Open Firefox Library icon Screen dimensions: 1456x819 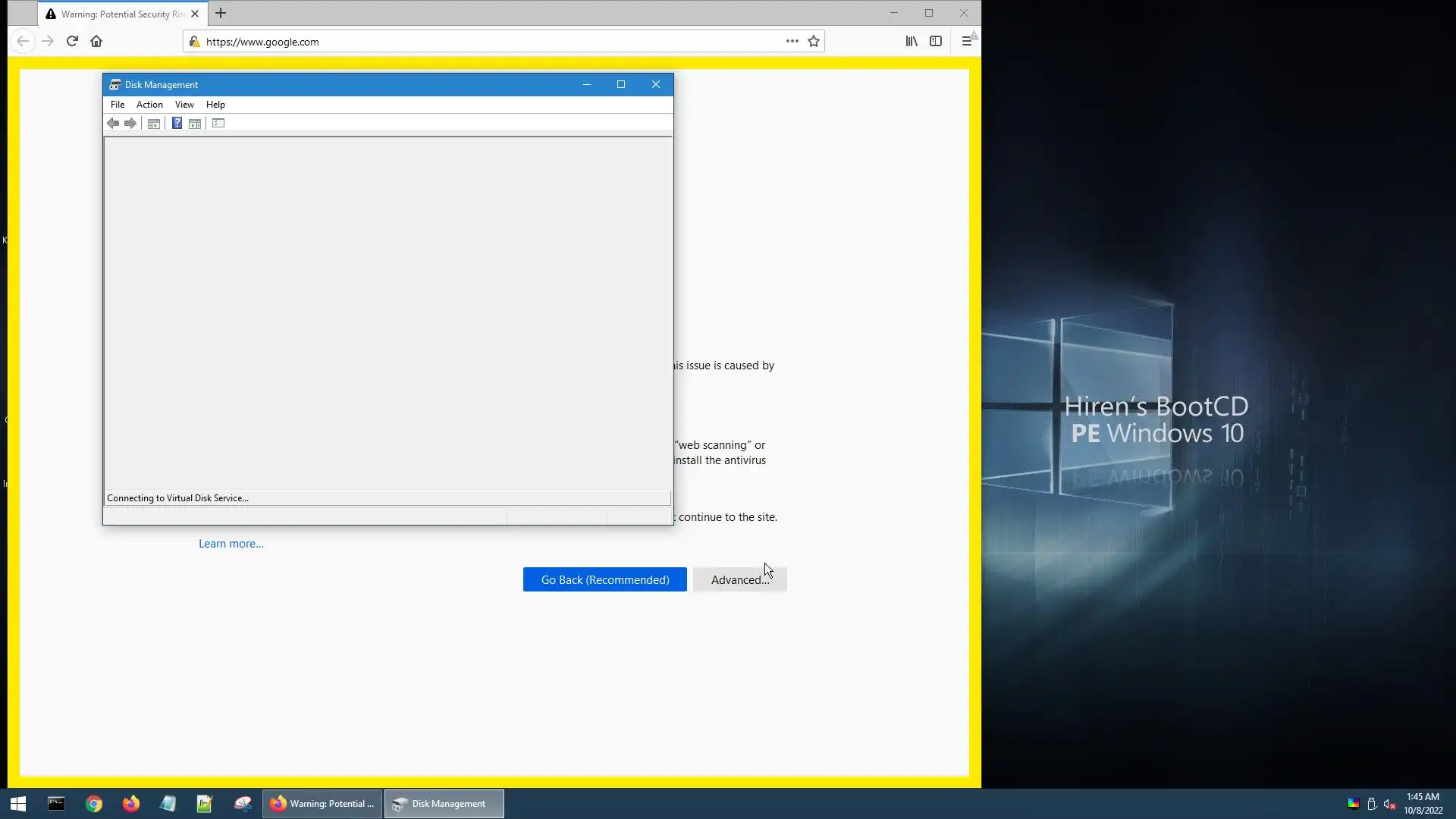pyautogui.click(x=912, y=42)
